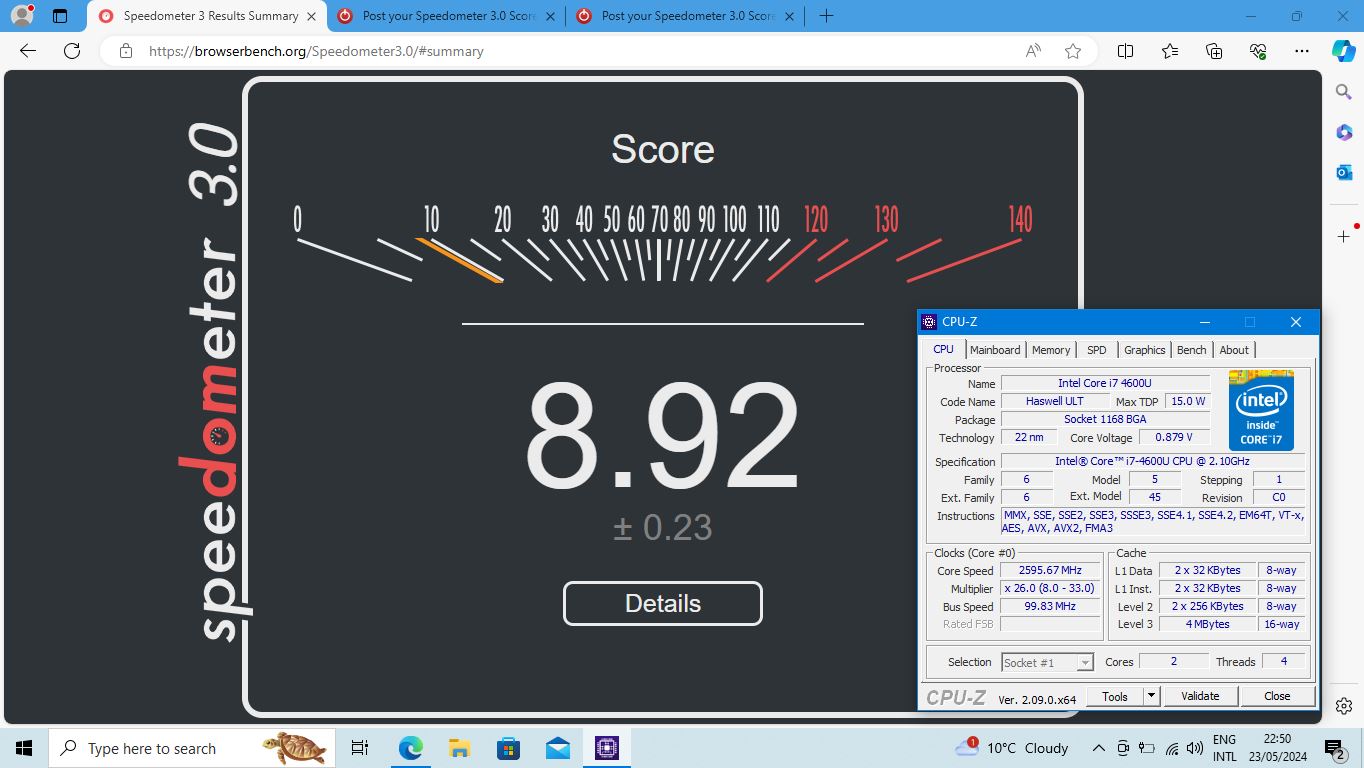Open clock showing 22:50 date
The width and height of the screenshot is (1364, 768).
(x=1277, y=748)
